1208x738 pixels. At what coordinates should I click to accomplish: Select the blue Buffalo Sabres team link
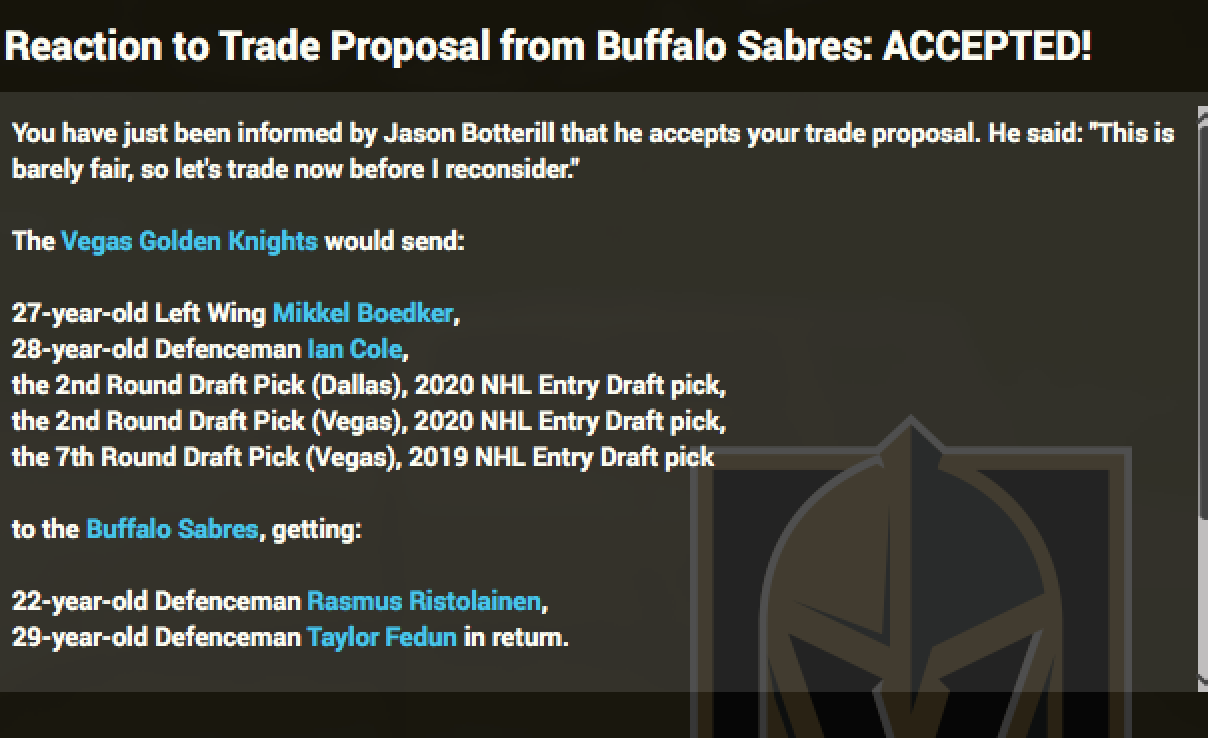[x=172, y=529]
